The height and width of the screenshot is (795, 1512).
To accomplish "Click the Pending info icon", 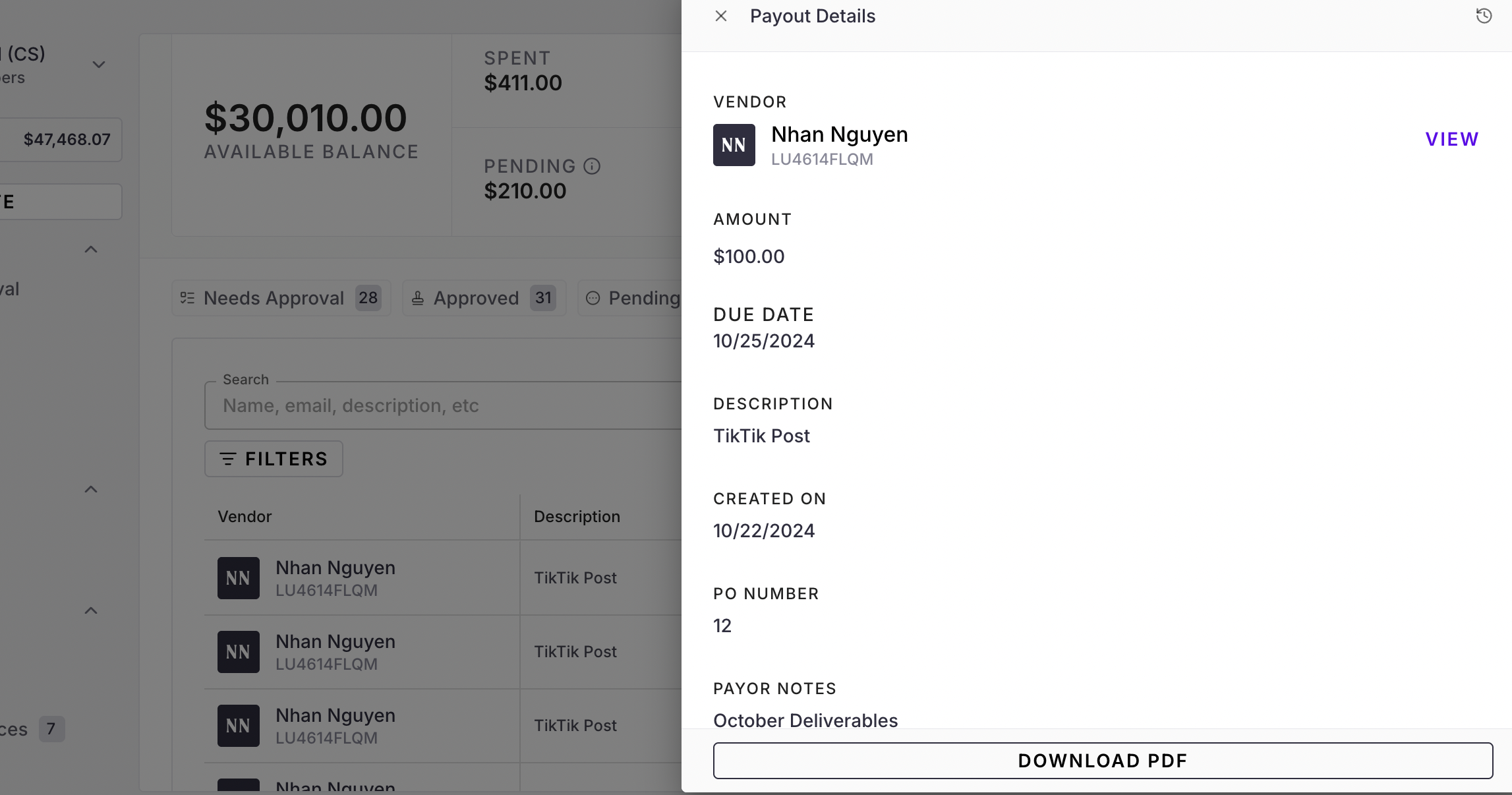I will tap(592, 166).
